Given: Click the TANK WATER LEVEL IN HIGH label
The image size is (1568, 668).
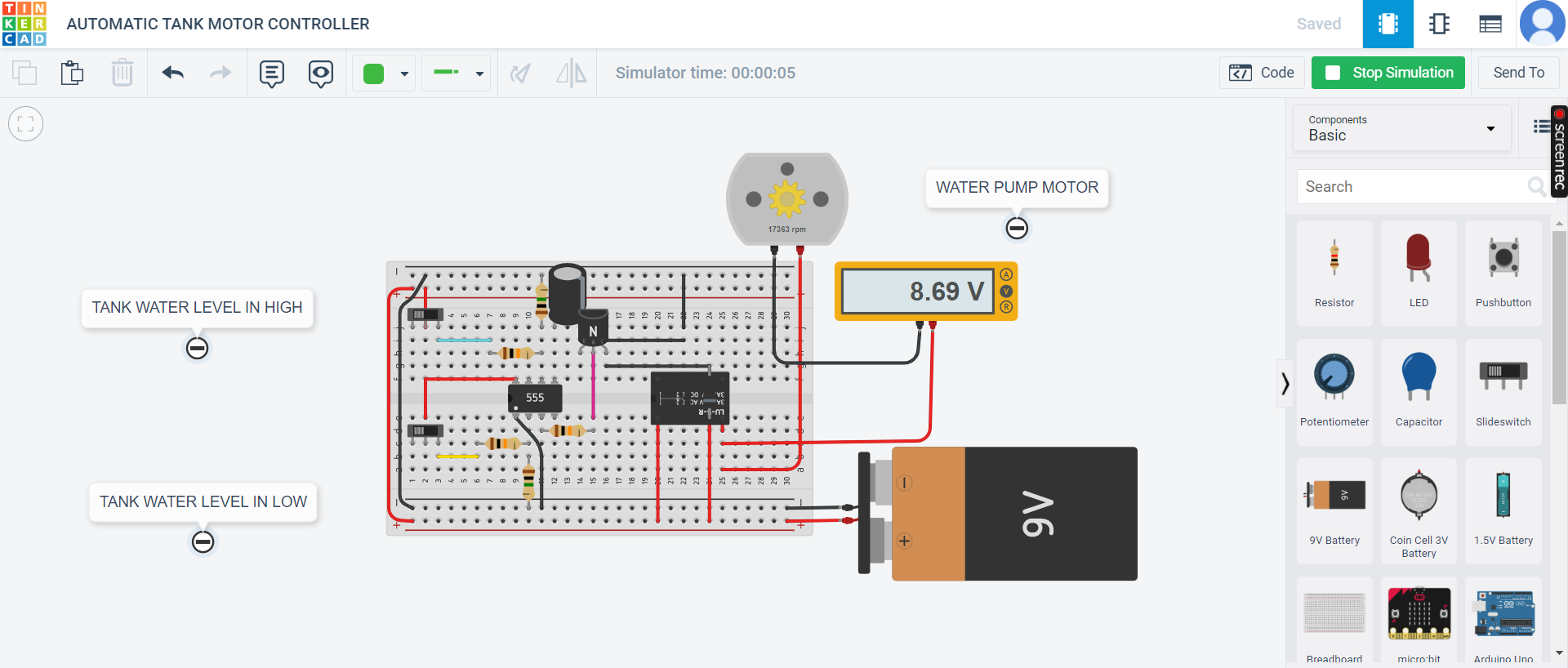Looking at the screenshot, I should pyautogui.click(x=197, y=308).
